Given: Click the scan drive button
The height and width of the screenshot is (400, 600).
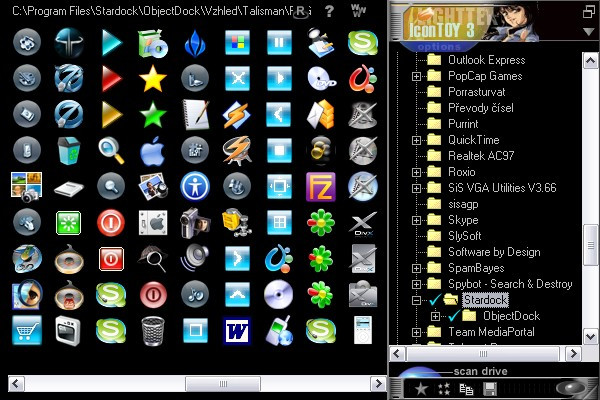Looking at the screenshot, I should 480,371.
